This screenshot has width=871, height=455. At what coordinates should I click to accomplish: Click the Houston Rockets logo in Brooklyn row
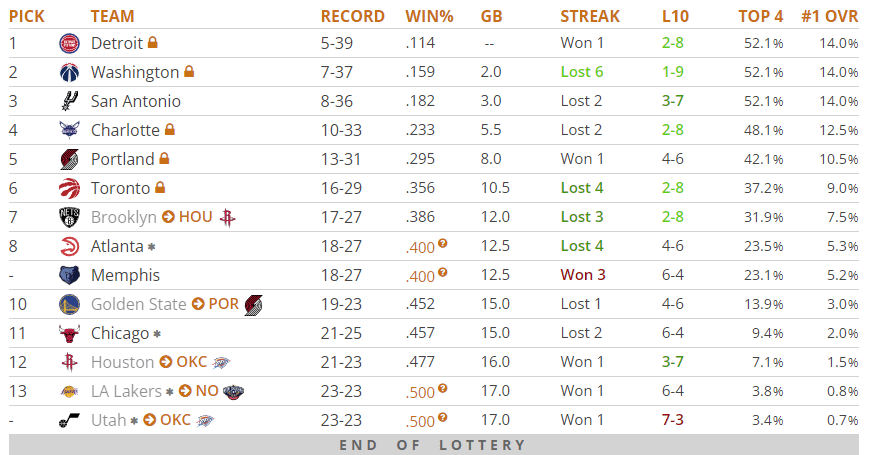(227, 217)
